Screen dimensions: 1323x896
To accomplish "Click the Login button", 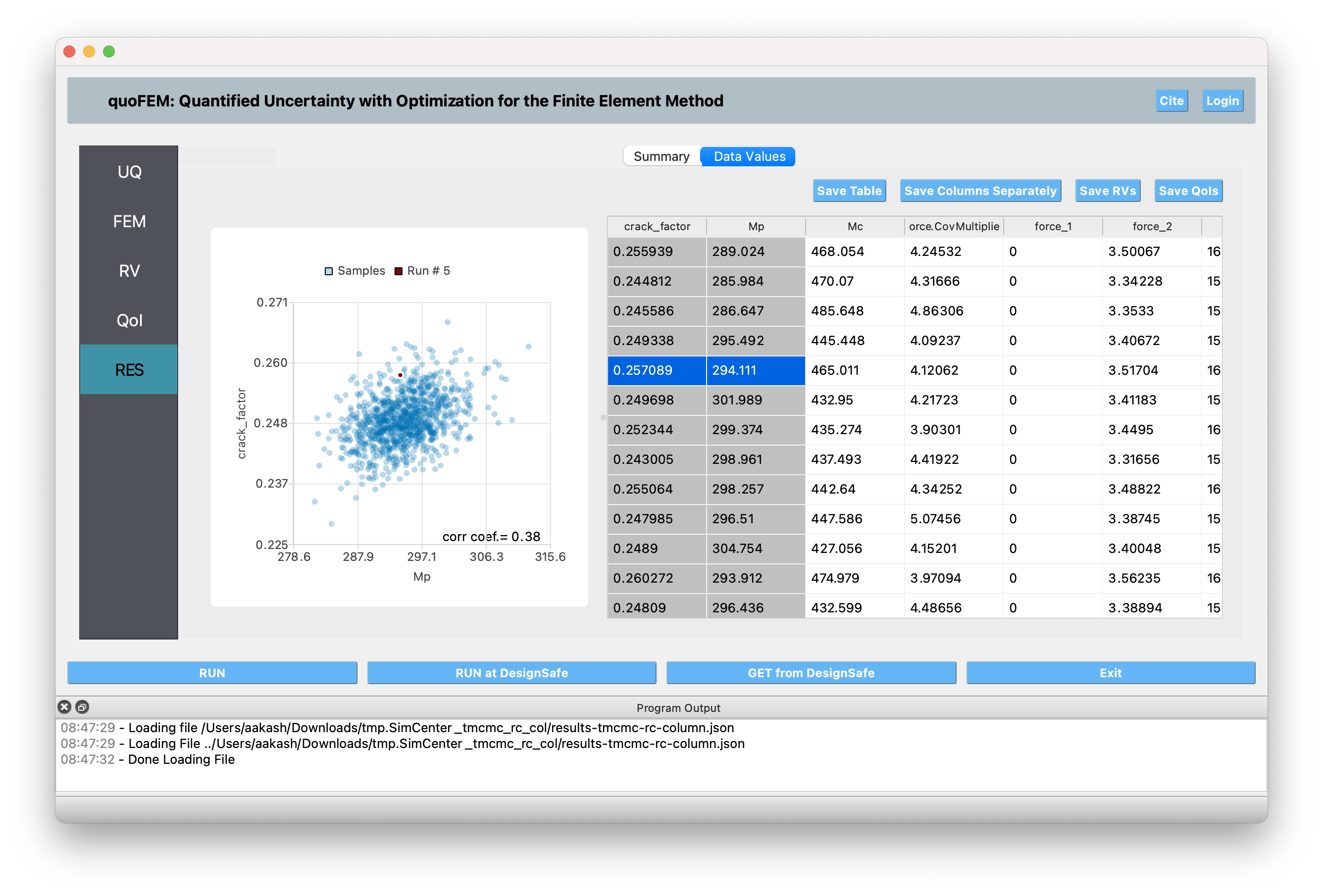I will click(1222, 101).
